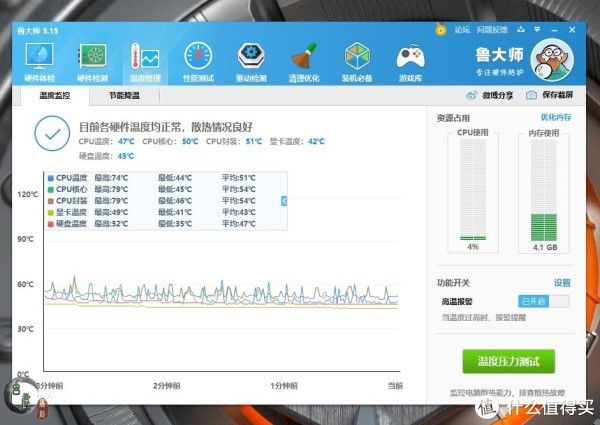Image resolution: width=600 pixels, height=425 pixels.
Task: Toggle the blue CPU温度 legend square
Action: (x=50, y=178)
